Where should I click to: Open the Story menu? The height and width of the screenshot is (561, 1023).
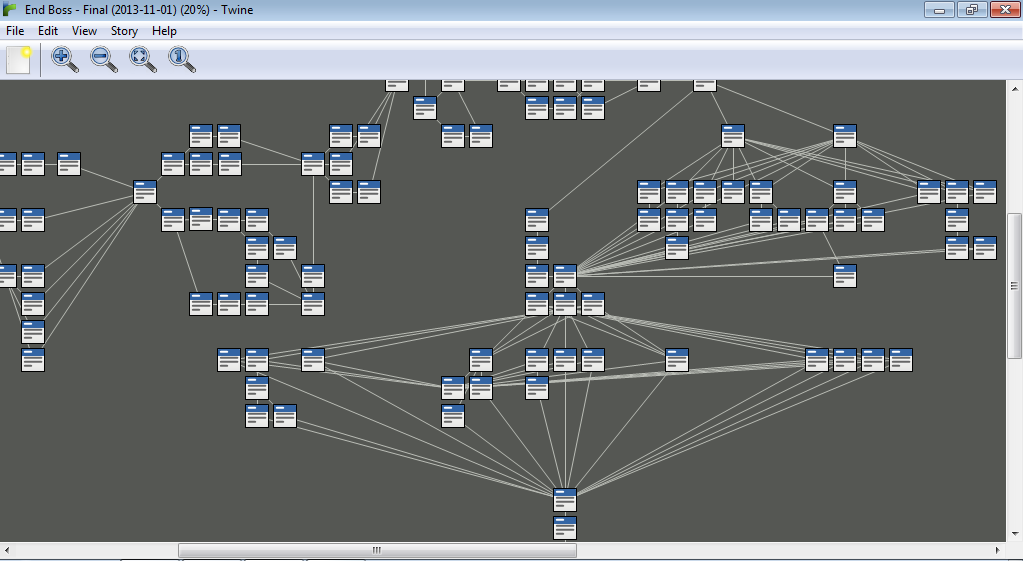tap(124, 31)
